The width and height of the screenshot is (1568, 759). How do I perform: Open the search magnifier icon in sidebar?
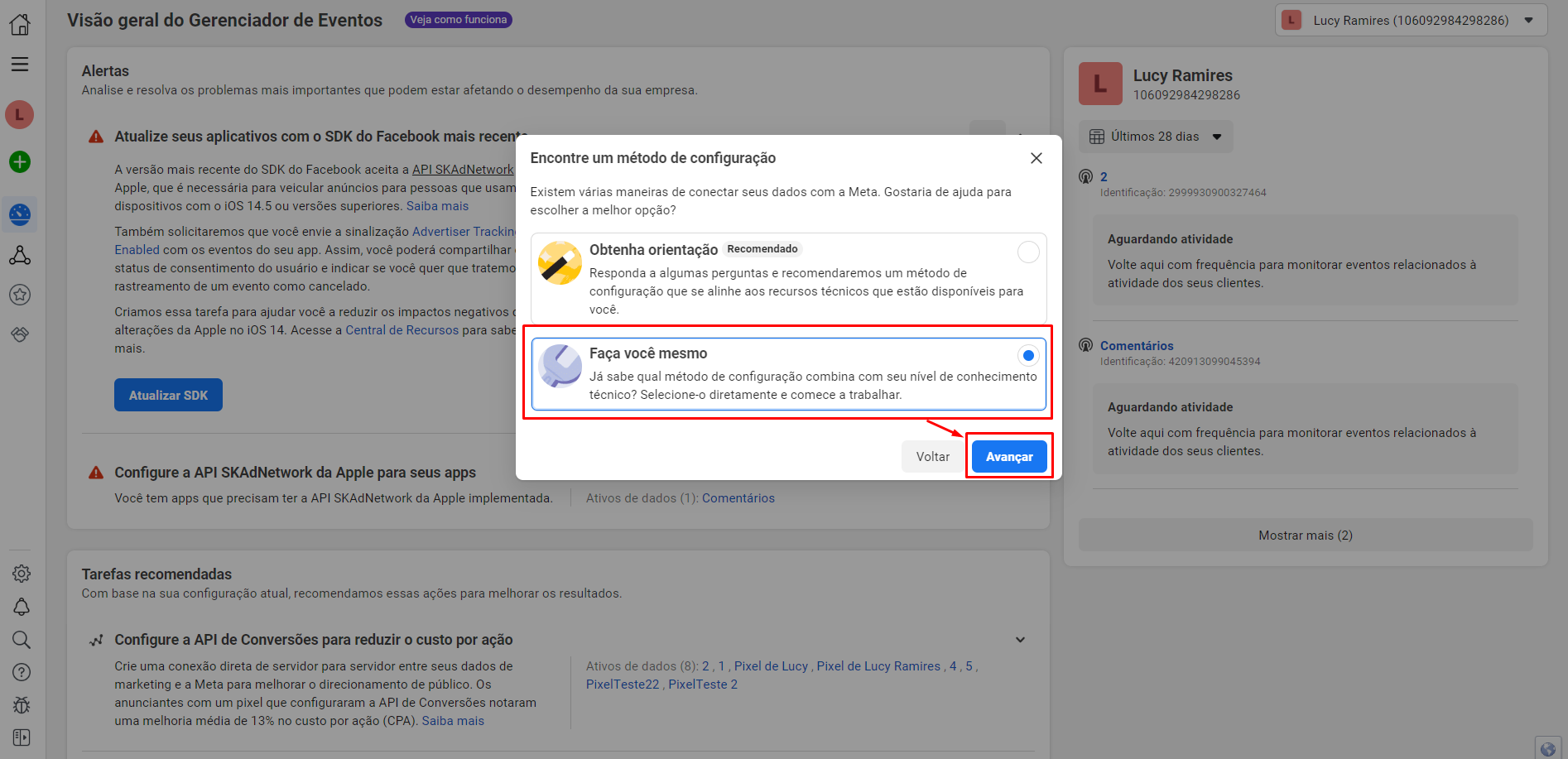22,640
